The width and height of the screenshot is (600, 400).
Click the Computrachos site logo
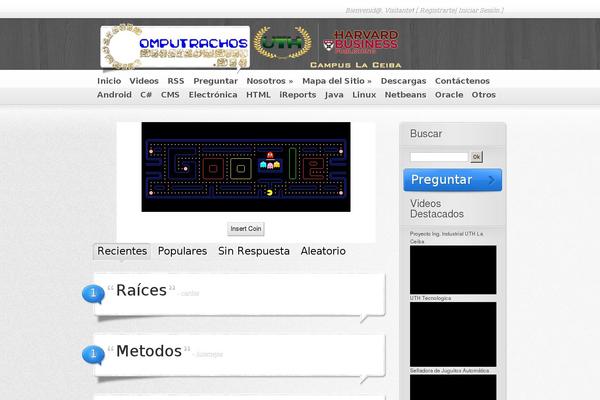175,47
